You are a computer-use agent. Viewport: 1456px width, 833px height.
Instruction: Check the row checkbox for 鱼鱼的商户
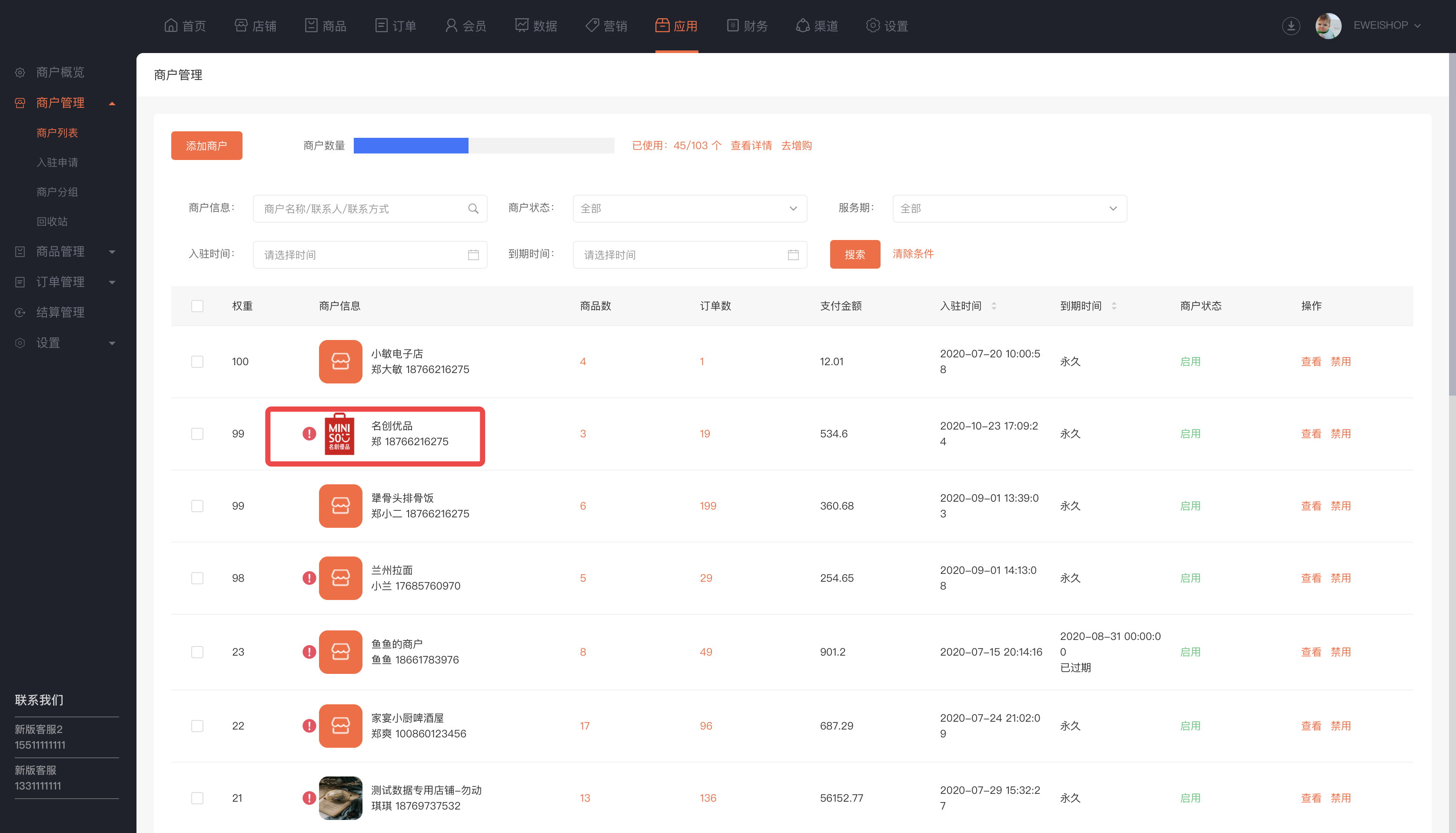coord(197,652)
